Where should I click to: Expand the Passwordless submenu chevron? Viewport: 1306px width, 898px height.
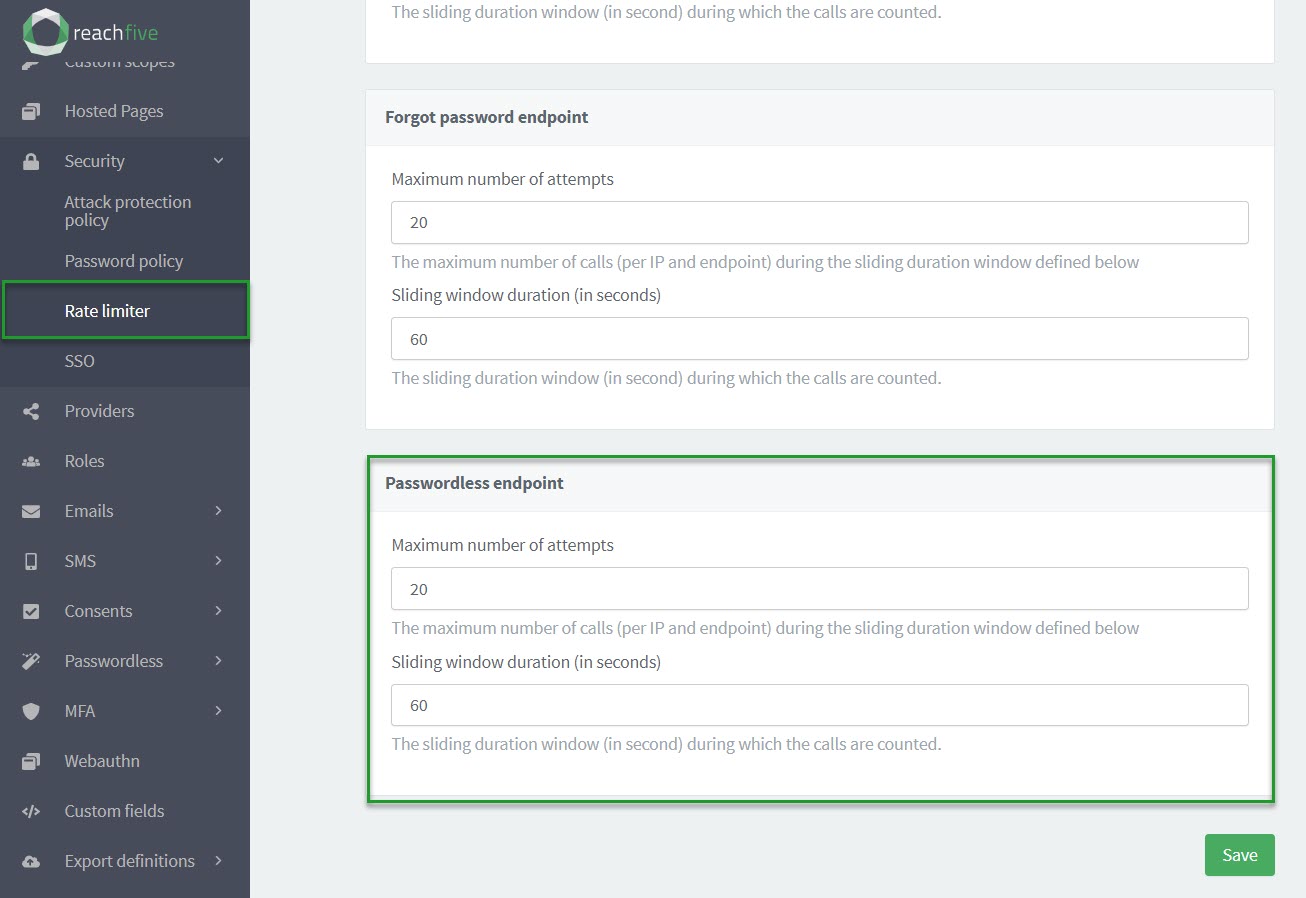tap(218, 661)
